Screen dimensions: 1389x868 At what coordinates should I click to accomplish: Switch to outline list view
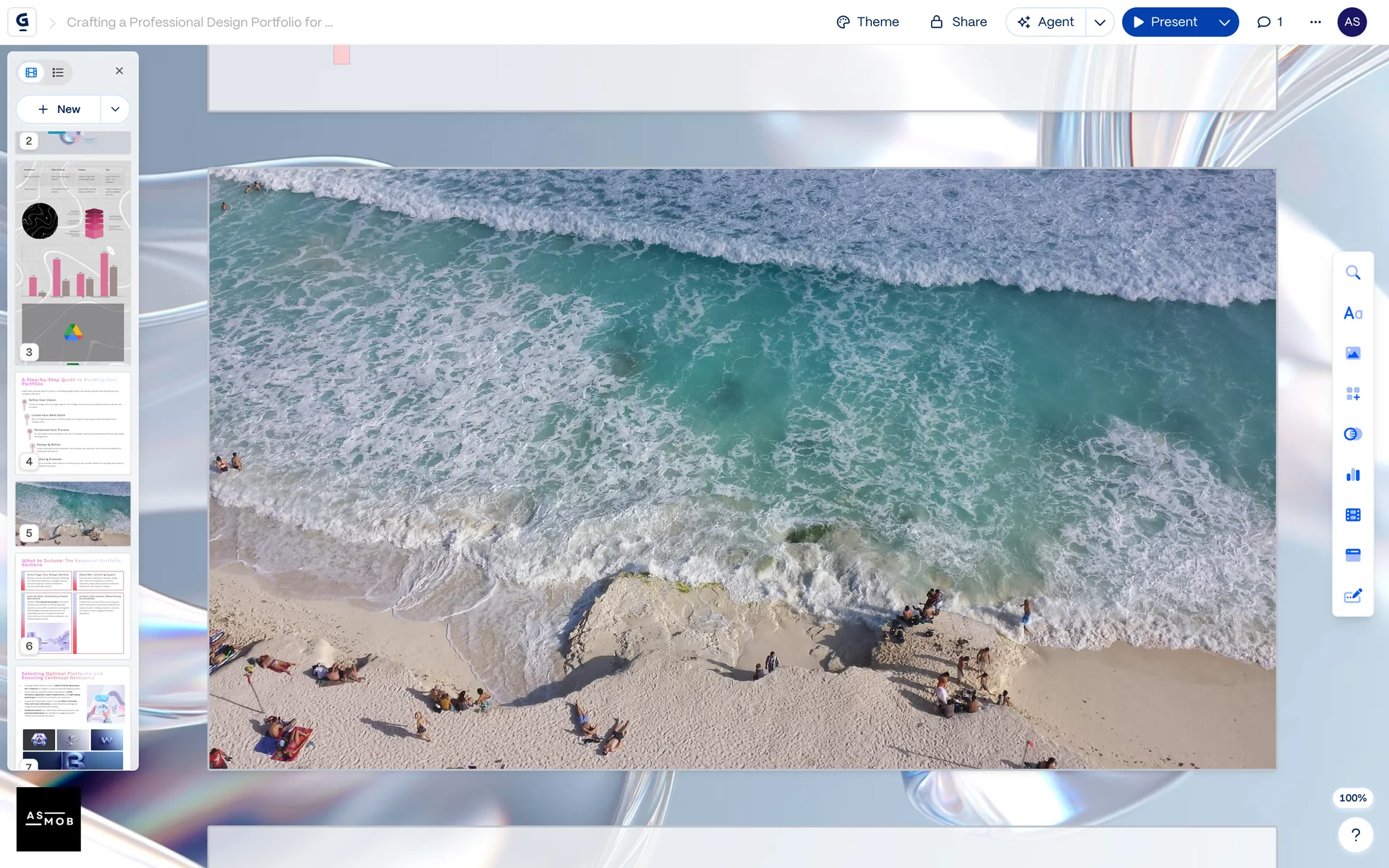pos(58,72)
